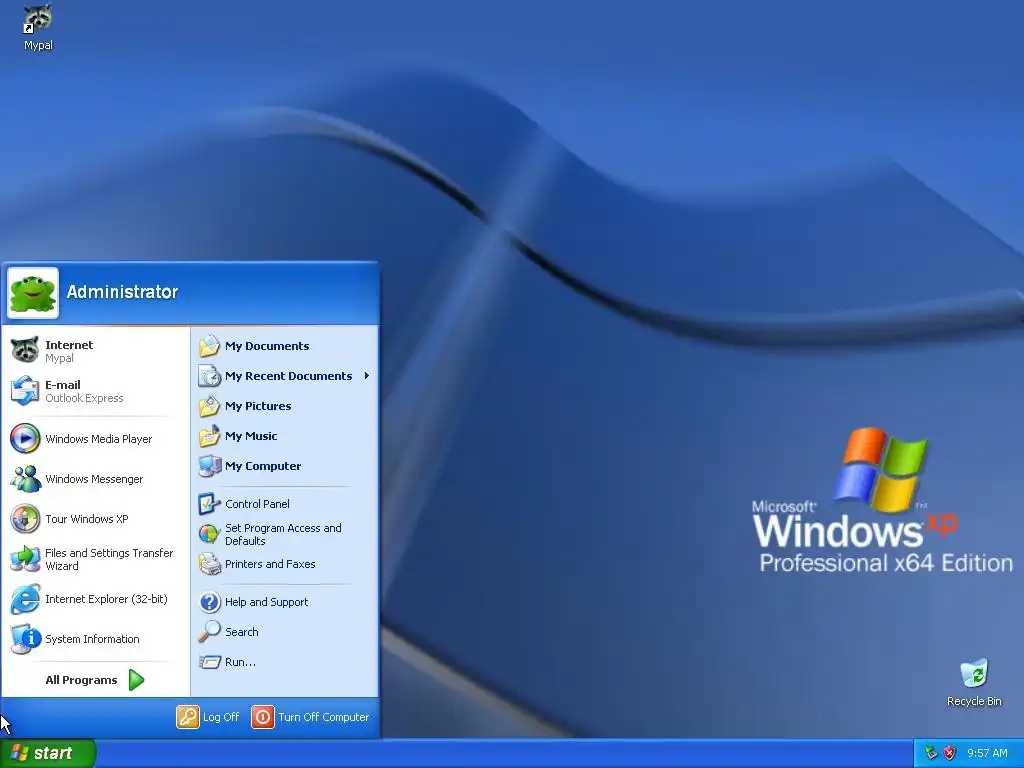
Task: Open the Mypal desktop shortcut icon
Action: pos(37,18)
